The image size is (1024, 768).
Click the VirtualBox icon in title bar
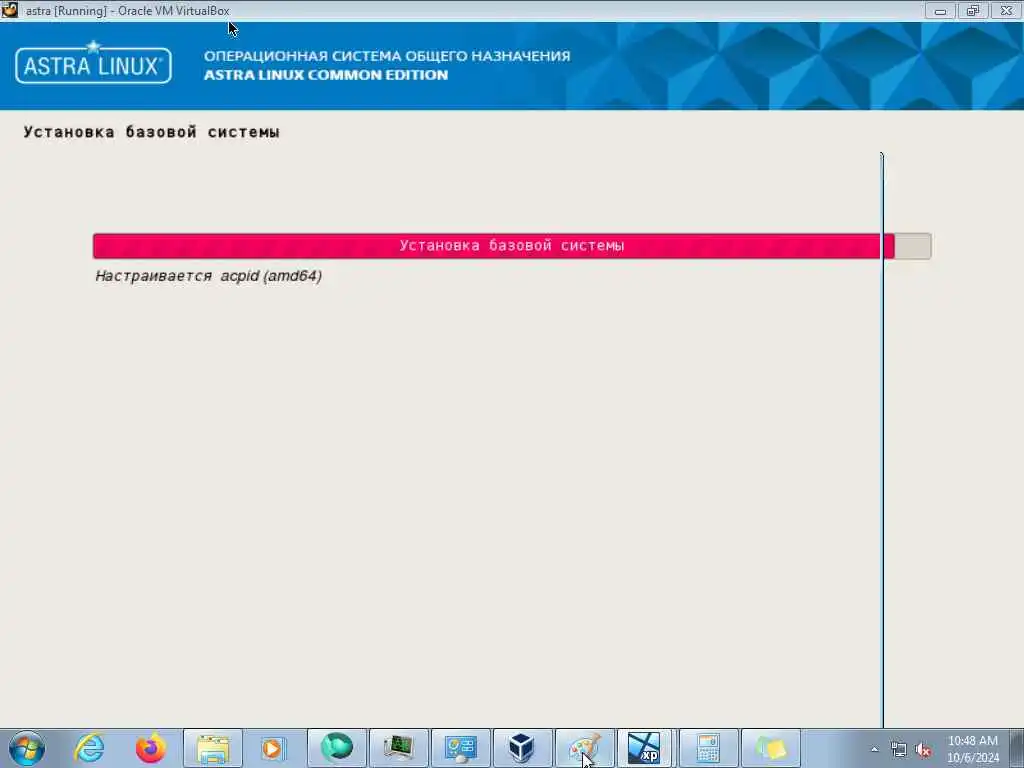point(10,10)
